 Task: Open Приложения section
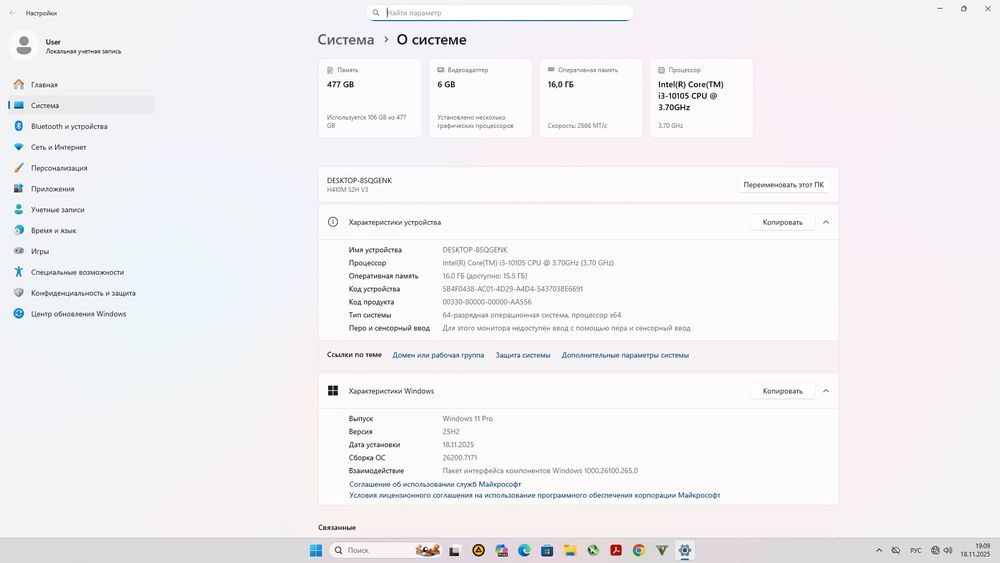[81, 189]
